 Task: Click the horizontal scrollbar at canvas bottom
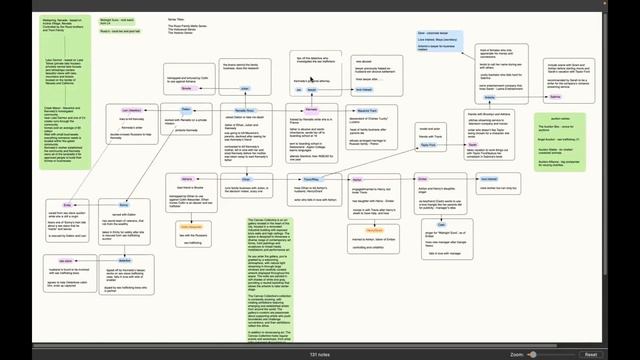[x=295, y=345]
